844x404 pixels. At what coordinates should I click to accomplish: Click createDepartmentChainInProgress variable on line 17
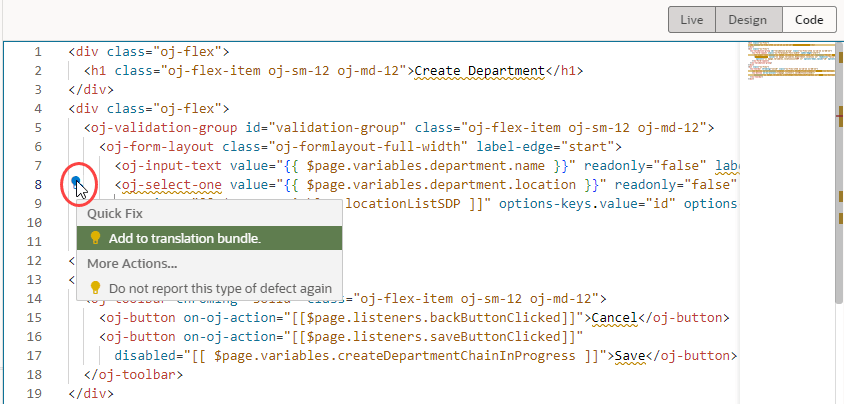click(456, 356)
